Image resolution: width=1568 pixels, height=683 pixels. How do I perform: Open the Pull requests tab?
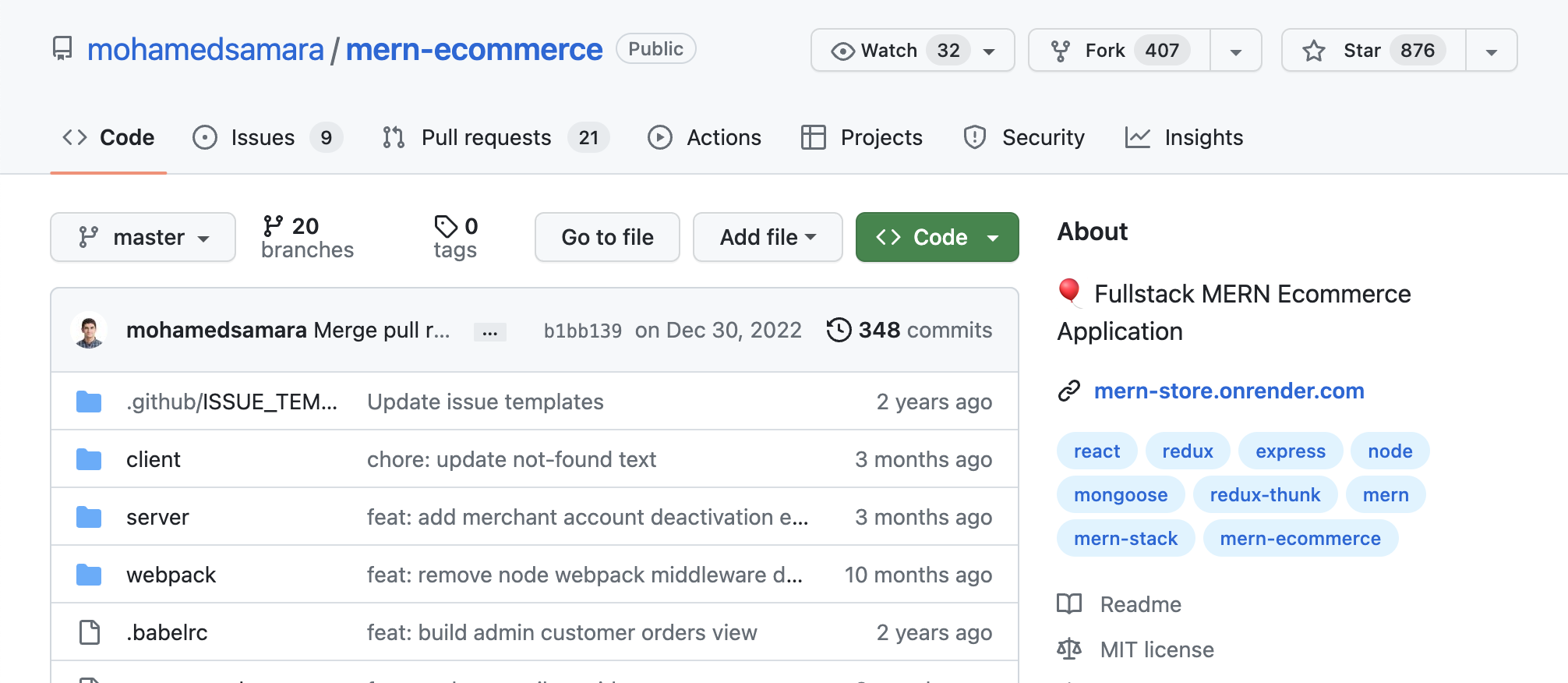click(496, 137)
